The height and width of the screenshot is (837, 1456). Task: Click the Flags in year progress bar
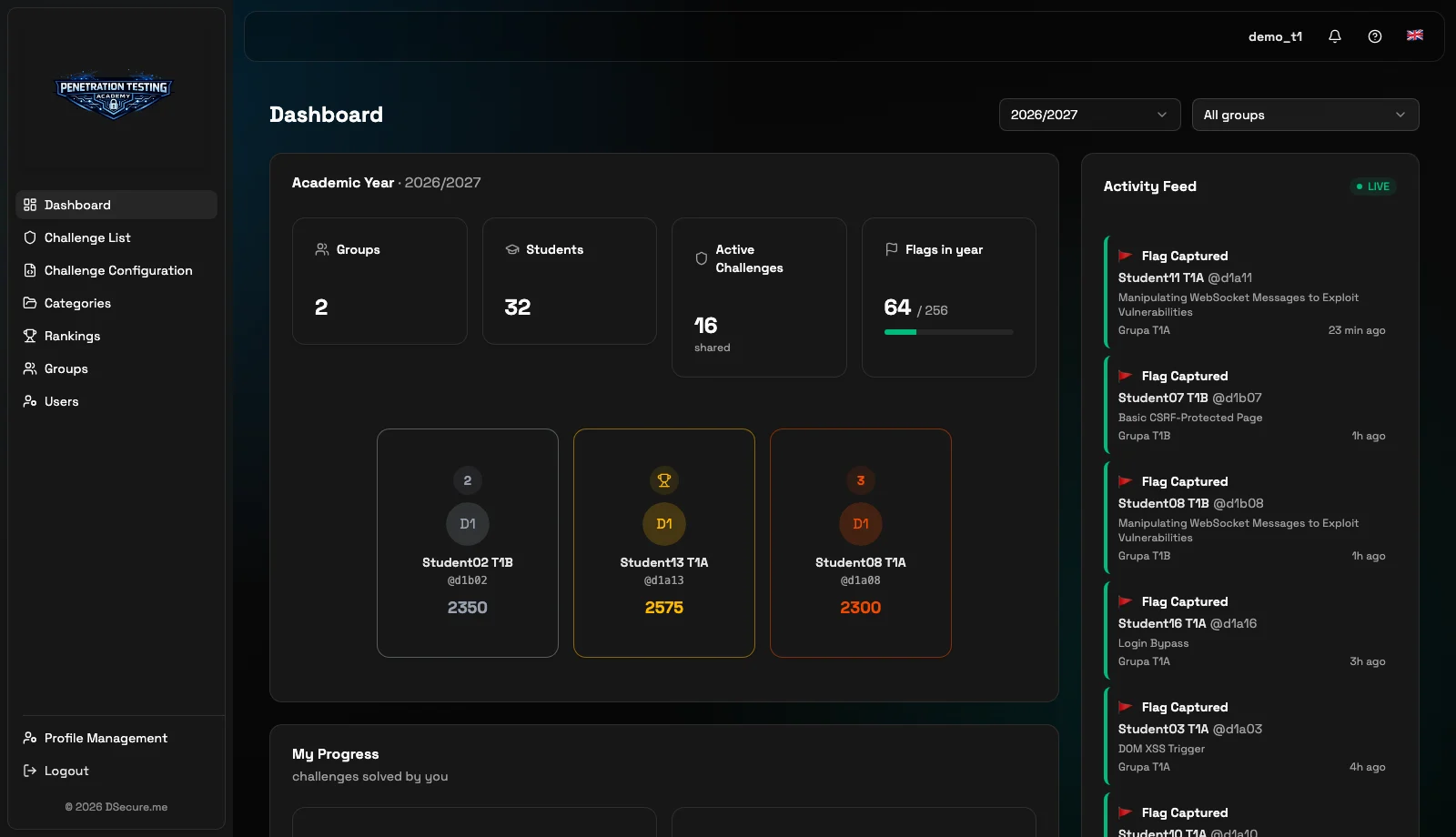coord(949,332)
